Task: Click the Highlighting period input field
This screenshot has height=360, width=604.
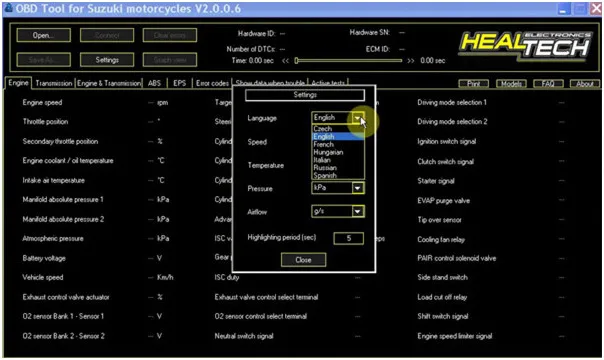Action: 349,238
